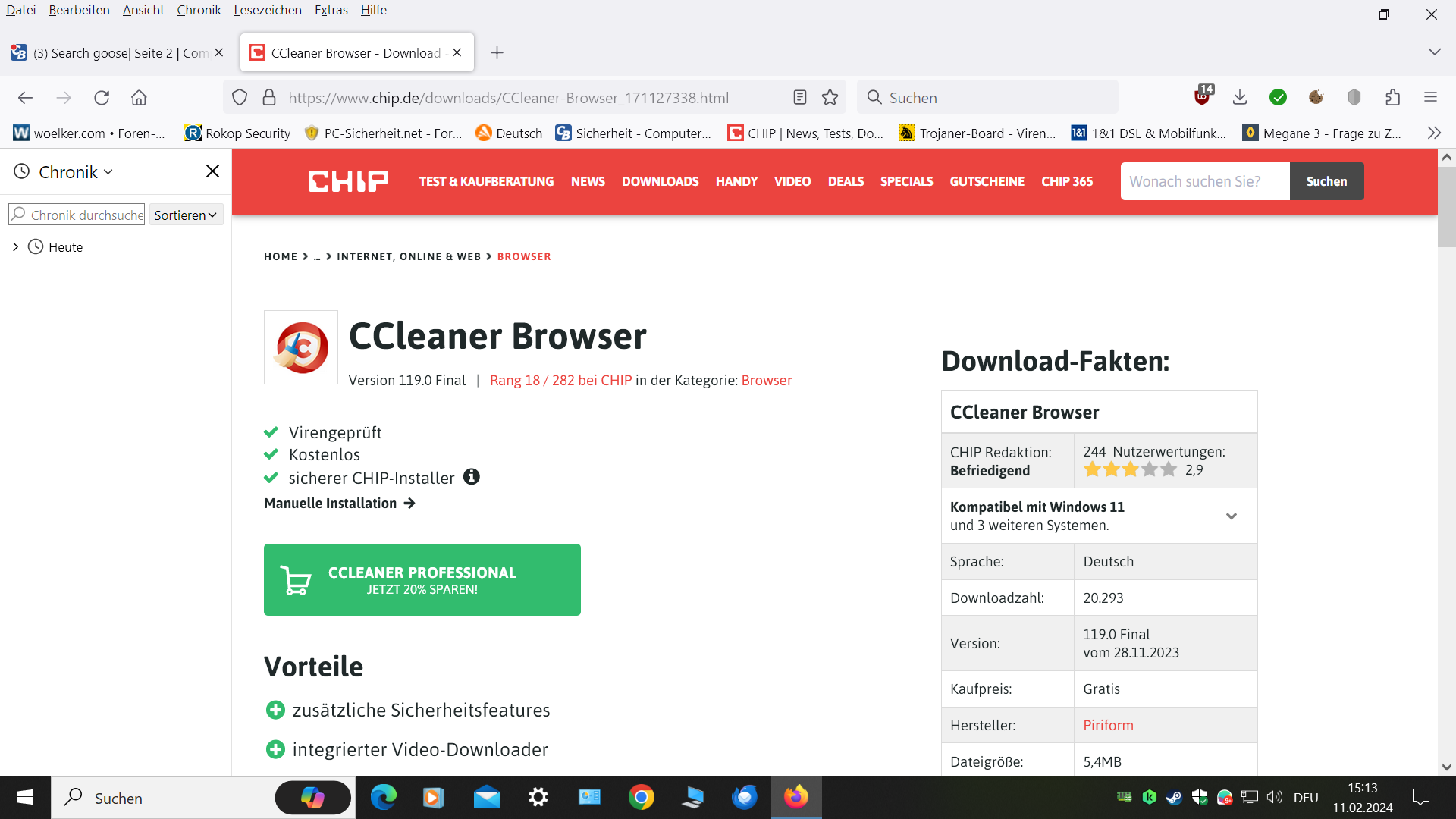The height and width of the screenshot is (819, 1456).
Task: Click the tracking protection shield in URL bar
Action: click(240, 97)
